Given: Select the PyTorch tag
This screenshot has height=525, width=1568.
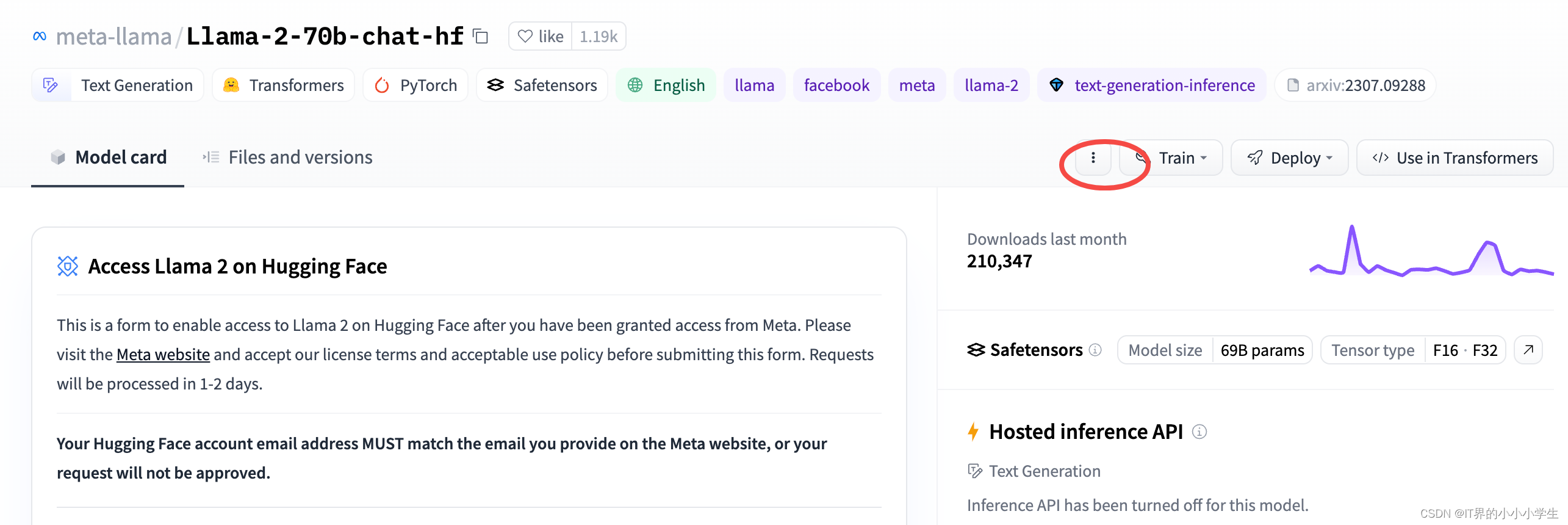Looking at the screenshot, I should (415, 85).
